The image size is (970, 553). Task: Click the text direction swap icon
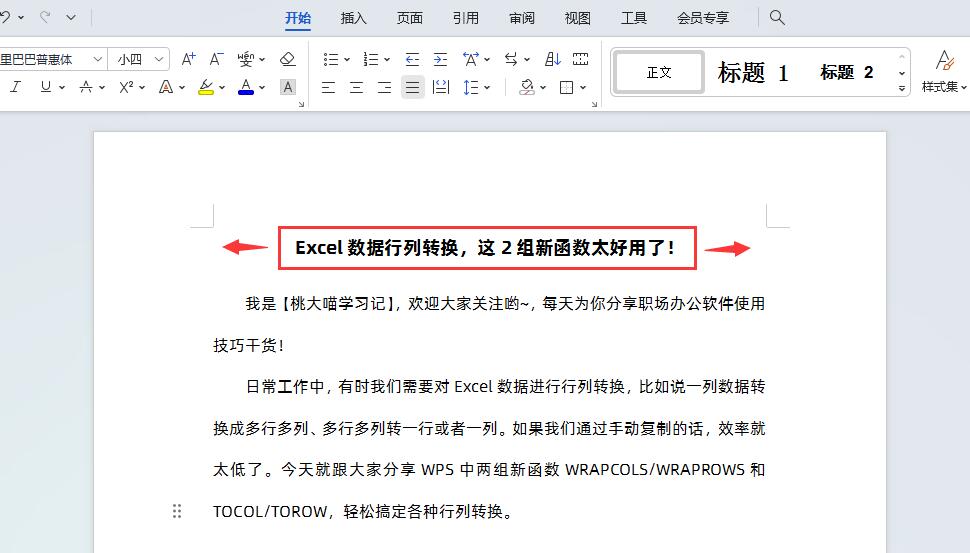(x=511, y=59)
